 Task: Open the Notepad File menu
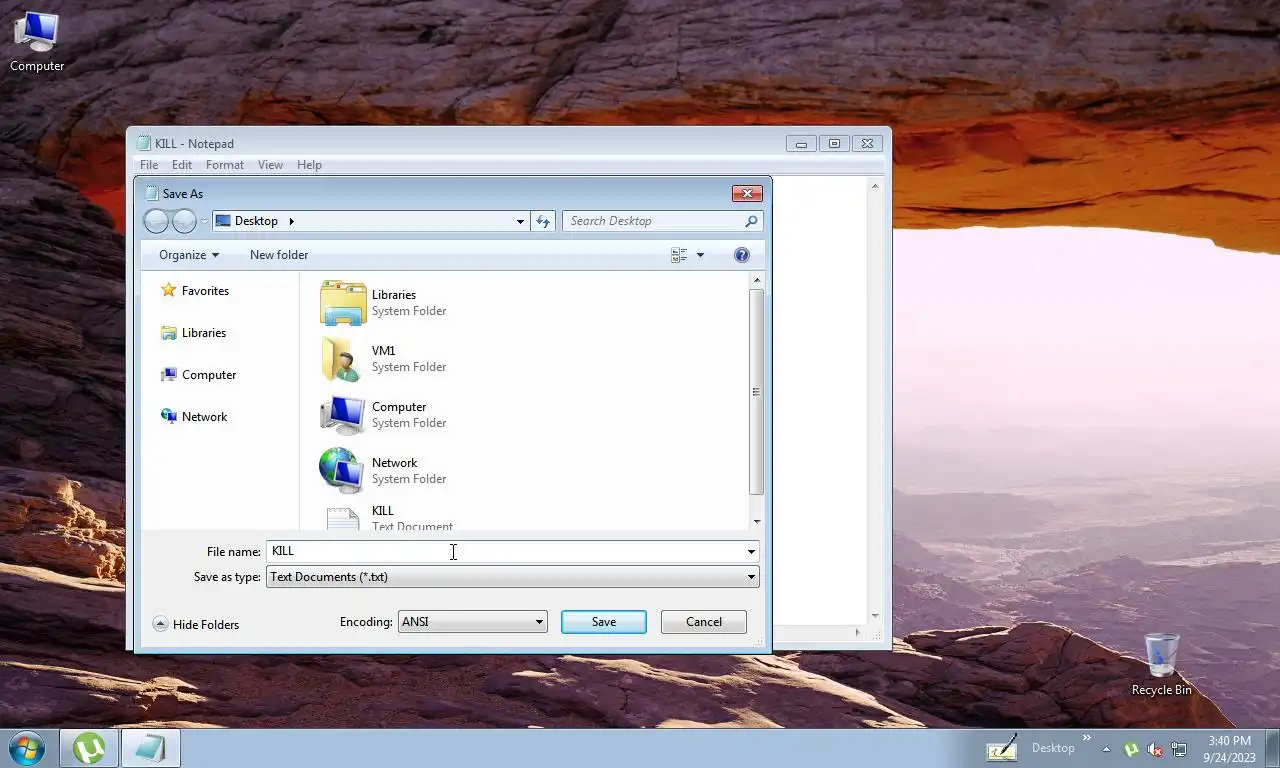pos(149,165)
